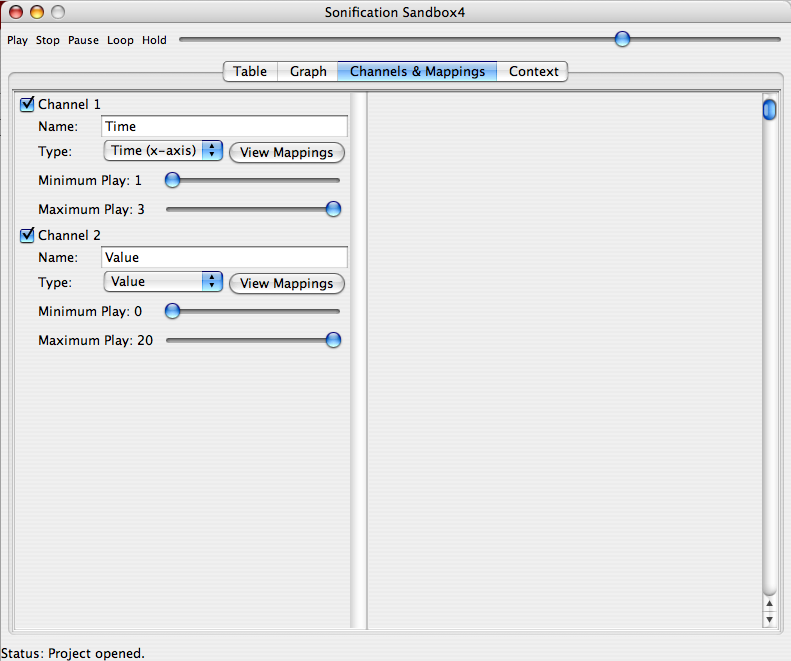Switch to the Table tab
This screenshot has width=791, height=661.
tap(250, 71)
